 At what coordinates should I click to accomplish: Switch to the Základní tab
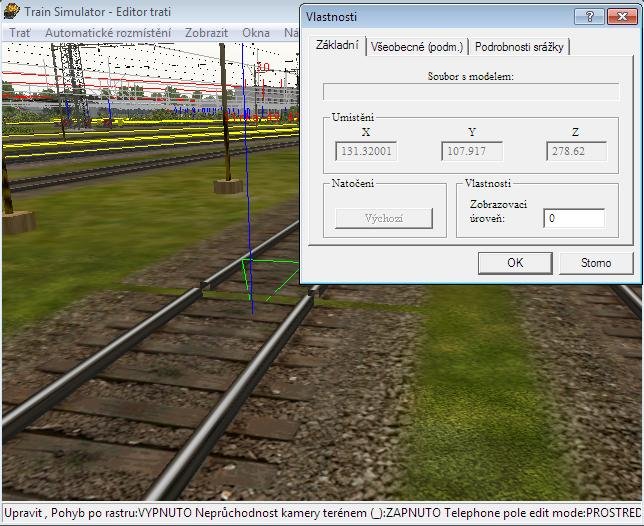coord(336,46)
